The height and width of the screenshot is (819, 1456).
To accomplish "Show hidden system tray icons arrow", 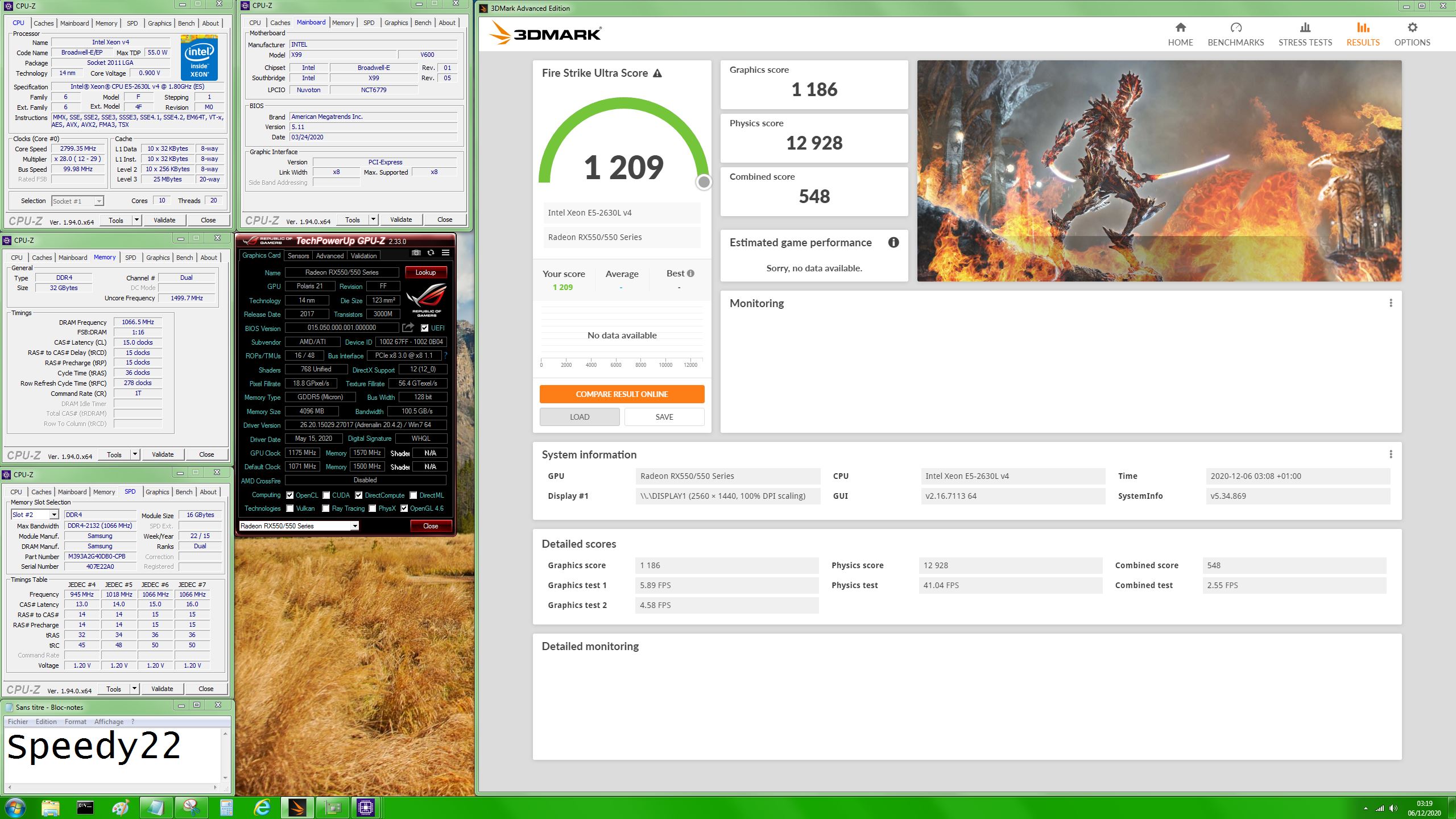I will tap(1366, 808).
